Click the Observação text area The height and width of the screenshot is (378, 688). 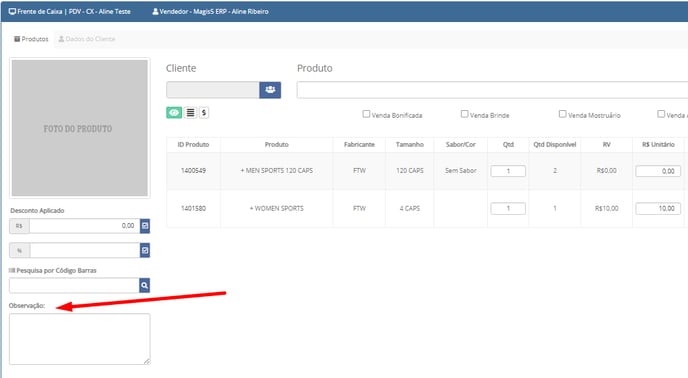click(x=79, y=339)
